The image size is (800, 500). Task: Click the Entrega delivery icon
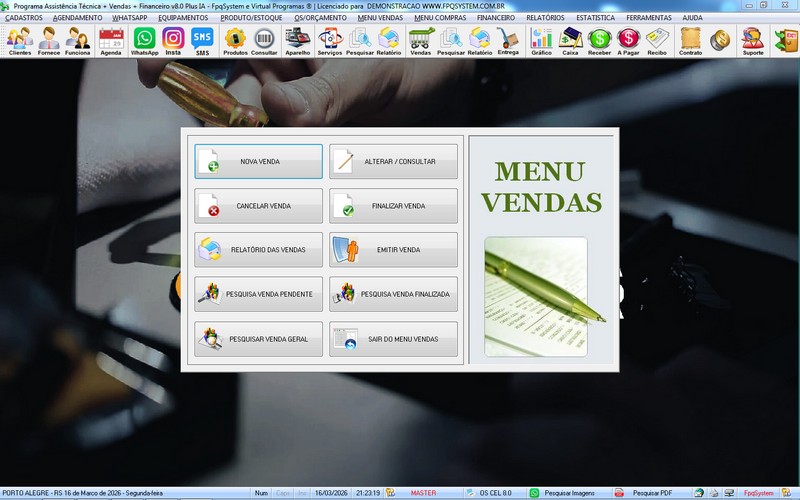tap(508, 41)
